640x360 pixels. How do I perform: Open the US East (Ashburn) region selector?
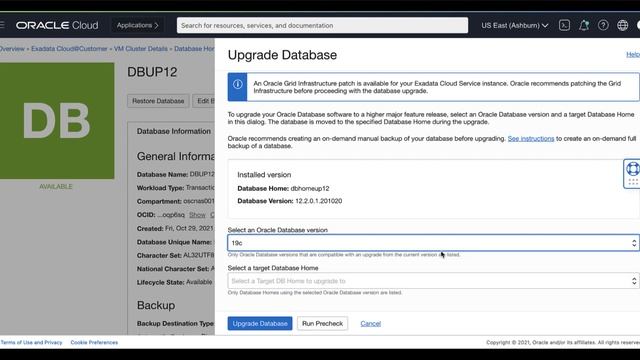[514, 25]
